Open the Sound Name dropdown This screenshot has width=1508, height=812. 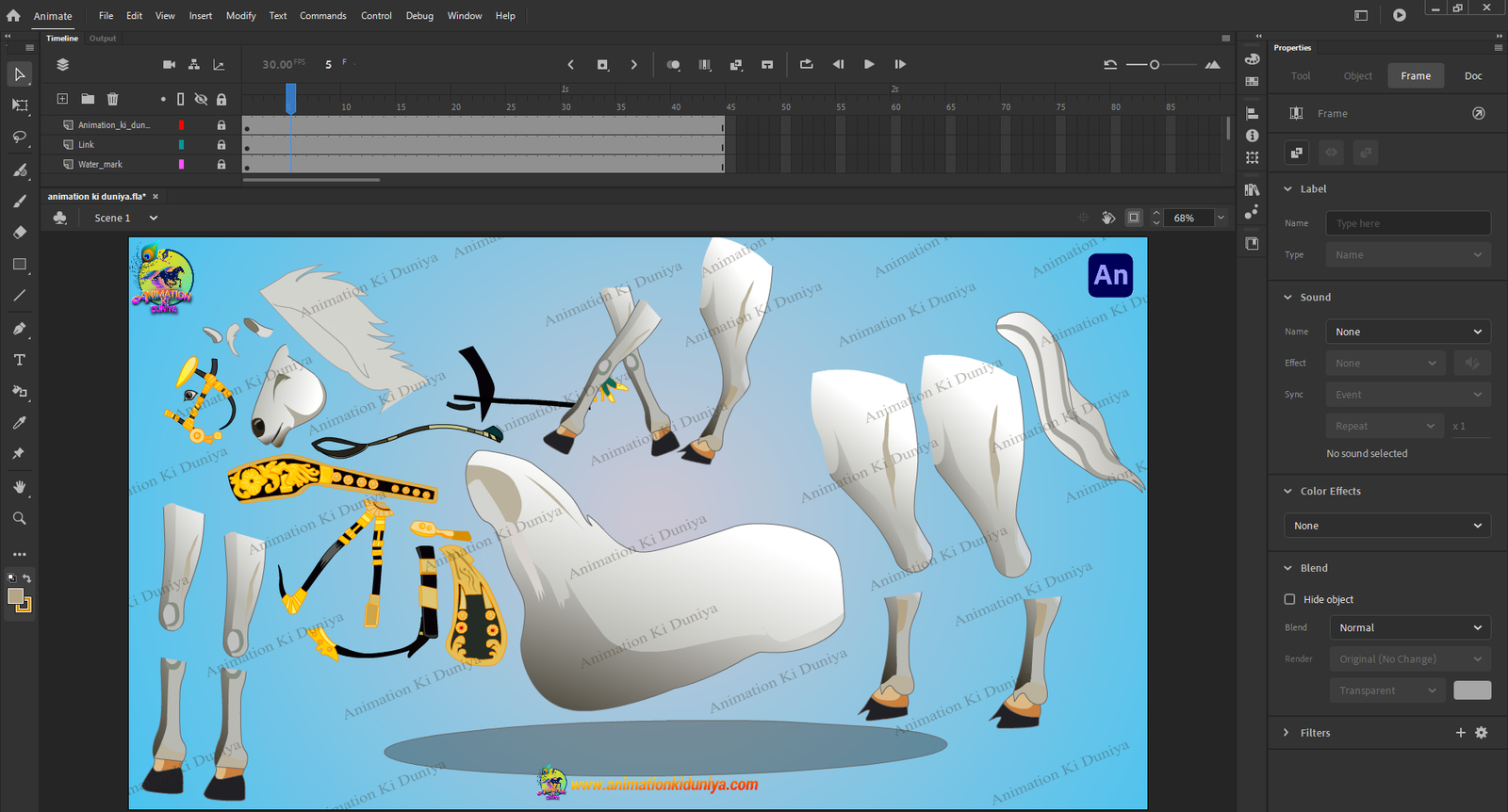[1408, 332]
